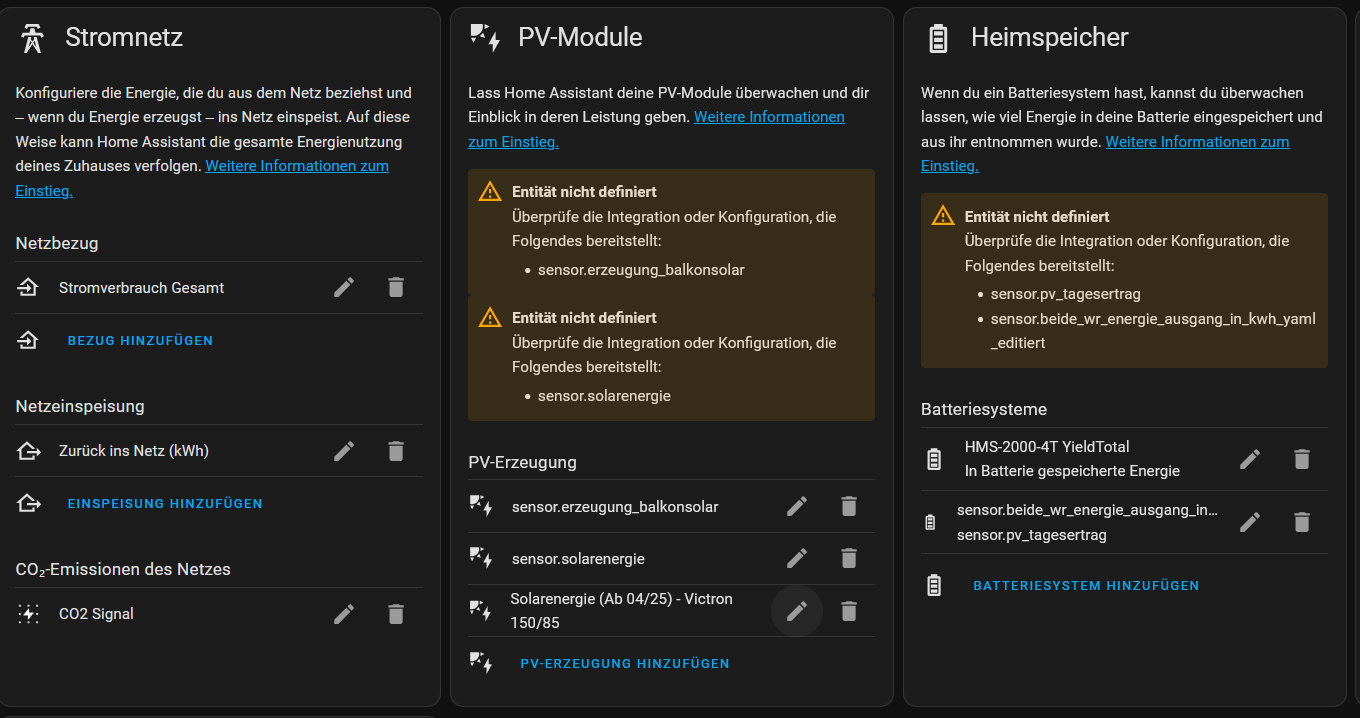Delete sensor.erzeugung_balkonsolar PV source
Viewport: 1360px width, 718px height.
[x=849, y=507]
